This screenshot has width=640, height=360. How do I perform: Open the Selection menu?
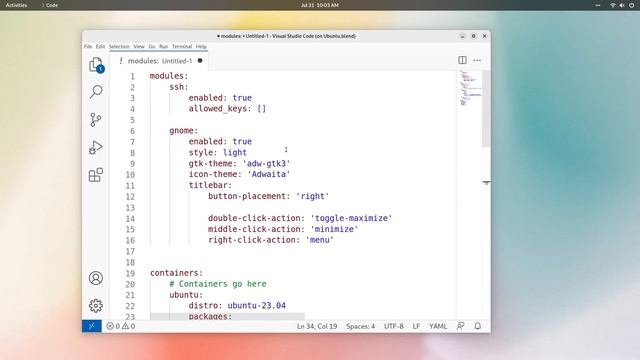click(119, 47)
